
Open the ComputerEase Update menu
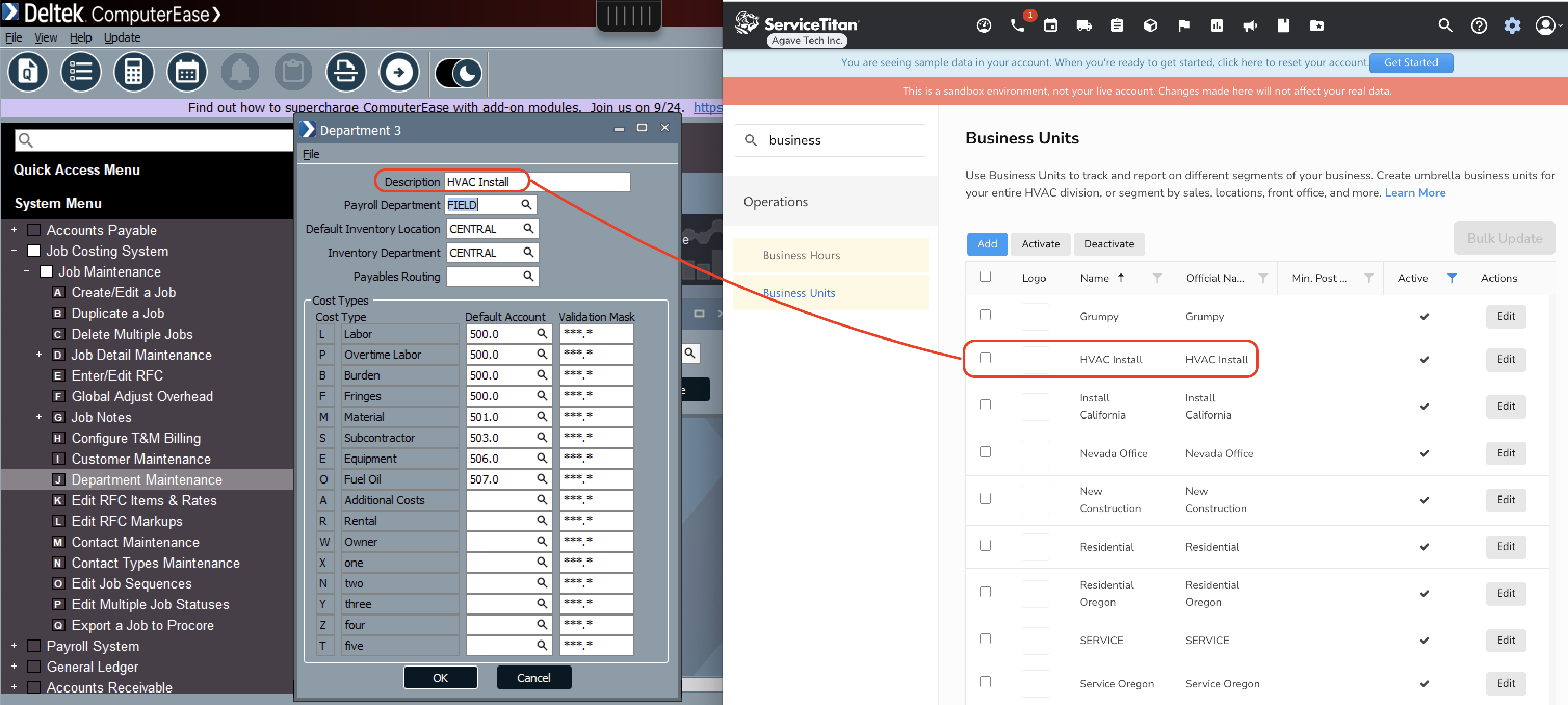tap(122, 38)
